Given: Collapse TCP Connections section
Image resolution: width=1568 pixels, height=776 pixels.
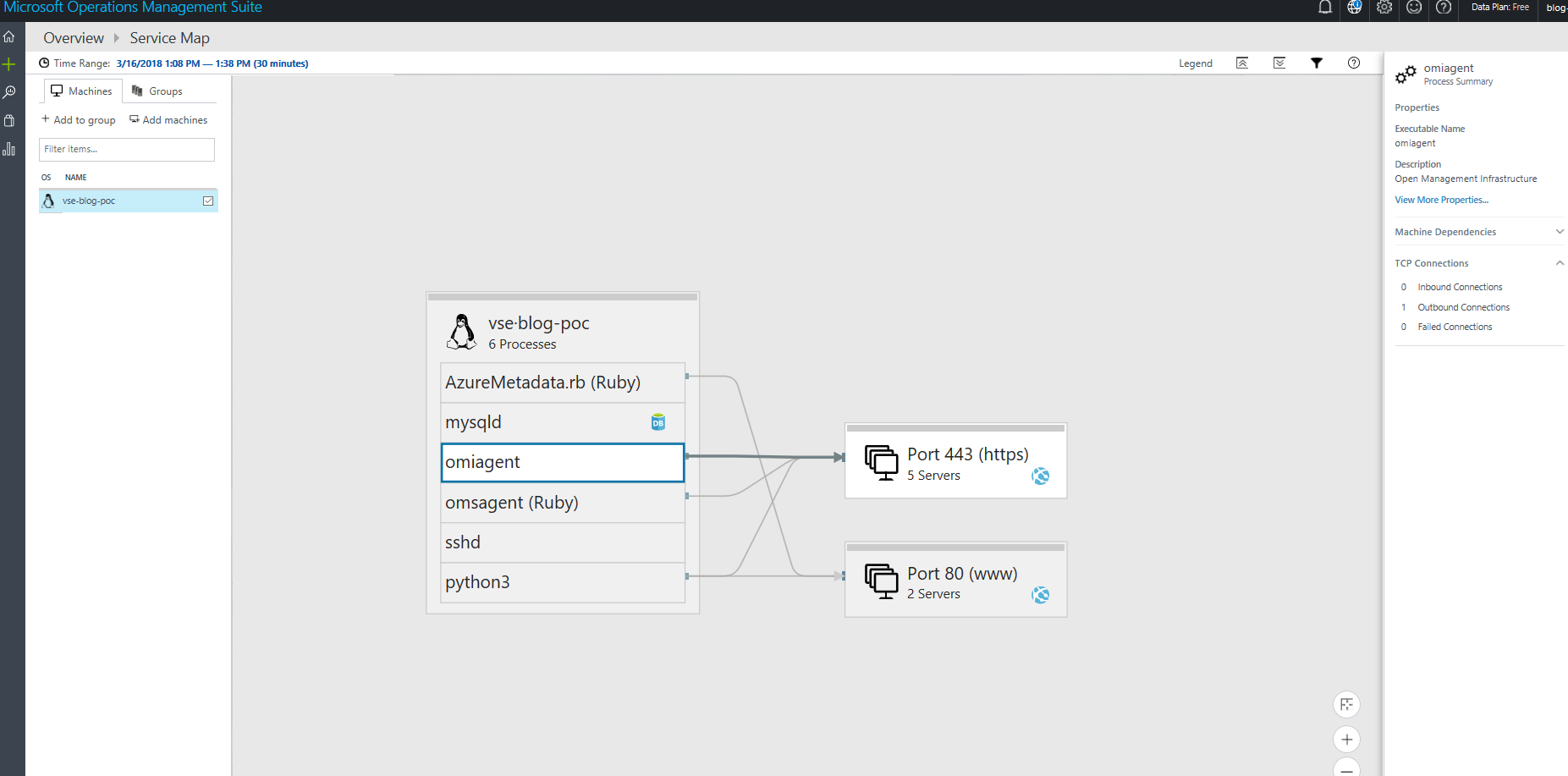Looking at the screenshot, I should coord(1560,263).
